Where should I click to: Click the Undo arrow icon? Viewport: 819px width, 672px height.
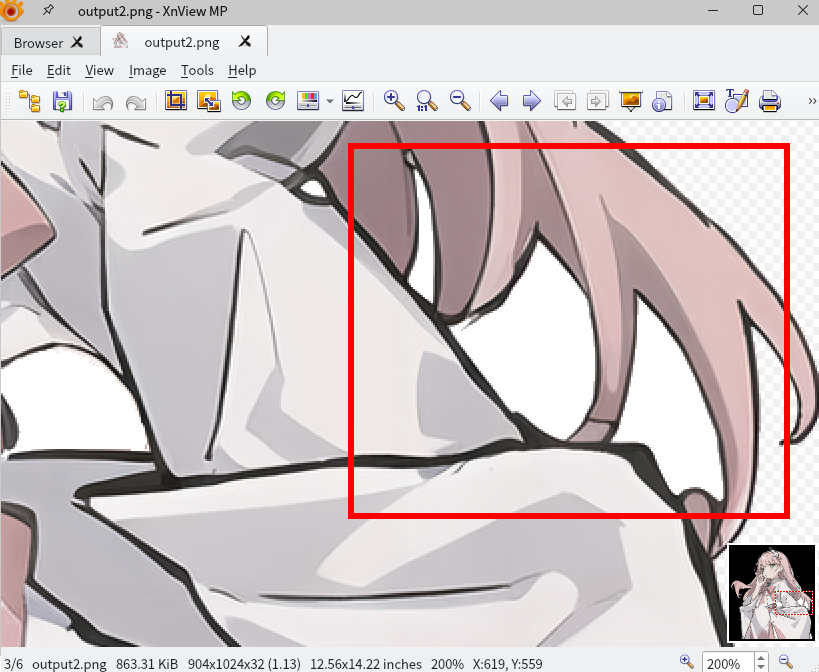pyautogui.click(x=103, y=102)
